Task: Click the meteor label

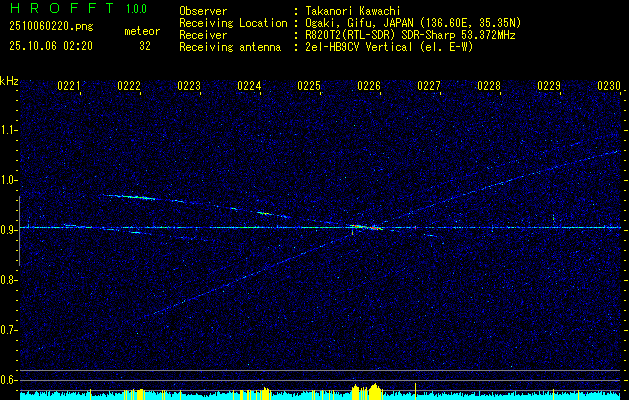Action: click(142, 32)
